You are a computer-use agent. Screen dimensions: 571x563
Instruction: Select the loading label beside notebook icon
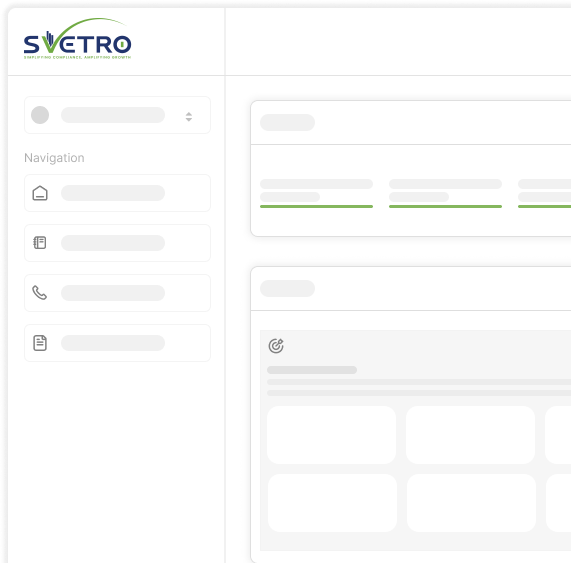pyautogui.click(x=113, y=243)
